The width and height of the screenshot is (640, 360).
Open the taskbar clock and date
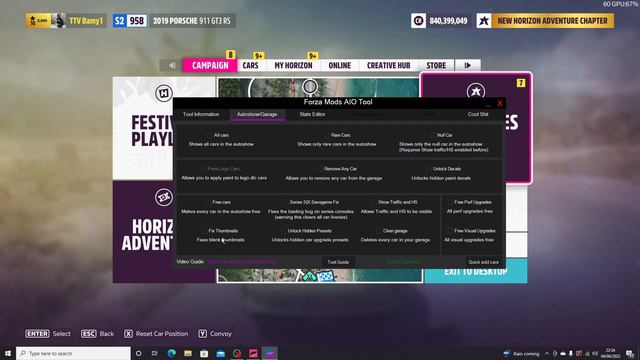click(x=610, y=353)
